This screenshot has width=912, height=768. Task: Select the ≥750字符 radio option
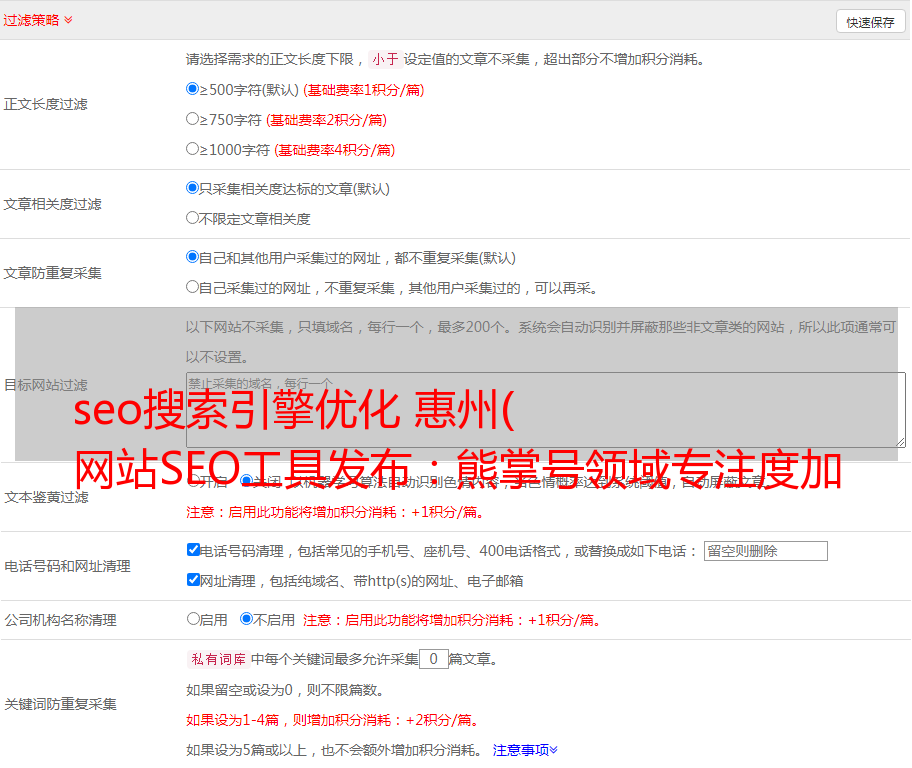(192, 119)
